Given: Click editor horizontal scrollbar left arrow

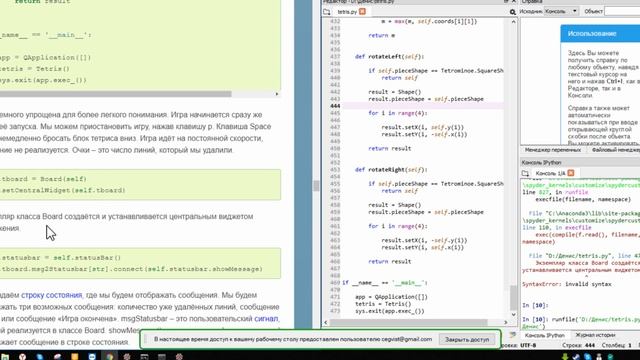Looking at the screenshot, I should pyautogui.click(x=325, y=322).
